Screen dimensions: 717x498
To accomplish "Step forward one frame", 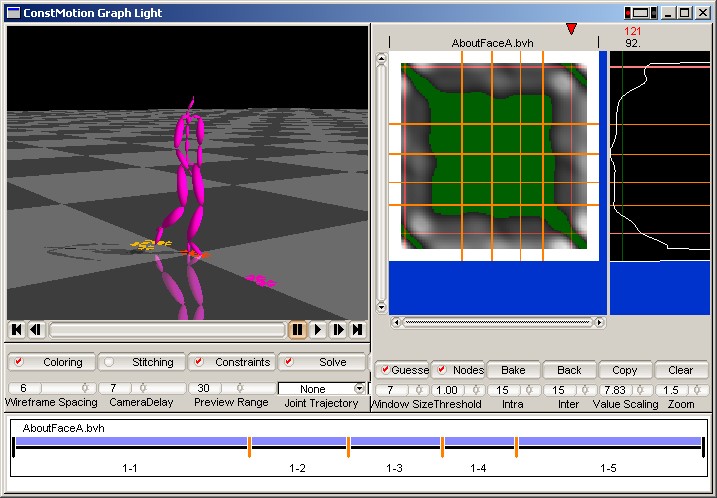I will [338, 329].
